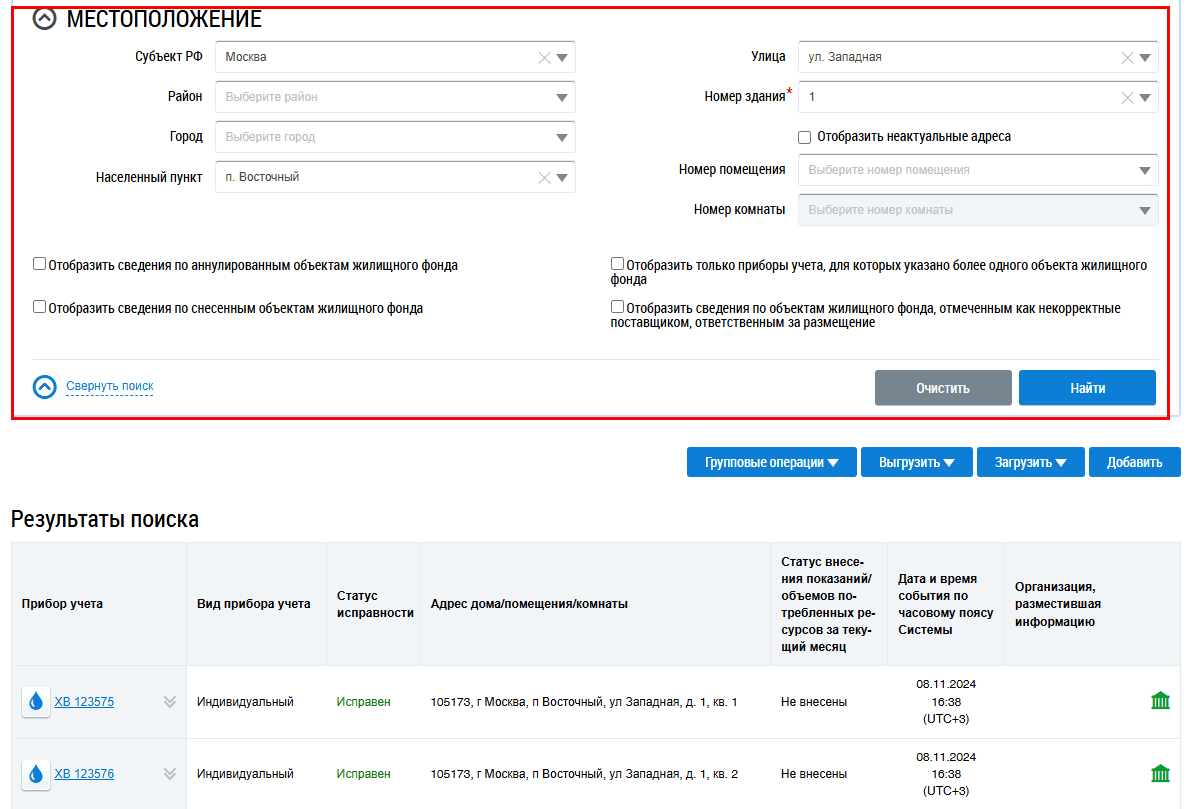Clear the Номер здания field value
Image resolution: width=1195 pixels, height=809 pixels.
click(1127, 98)
